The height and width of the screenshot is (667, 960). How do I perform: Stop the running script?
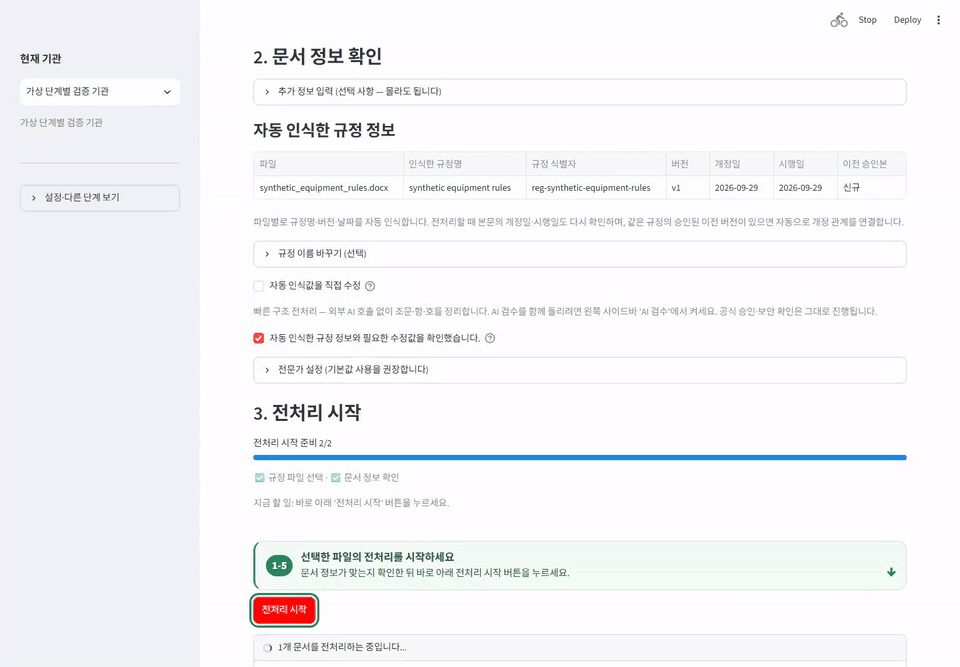point(867,20)
